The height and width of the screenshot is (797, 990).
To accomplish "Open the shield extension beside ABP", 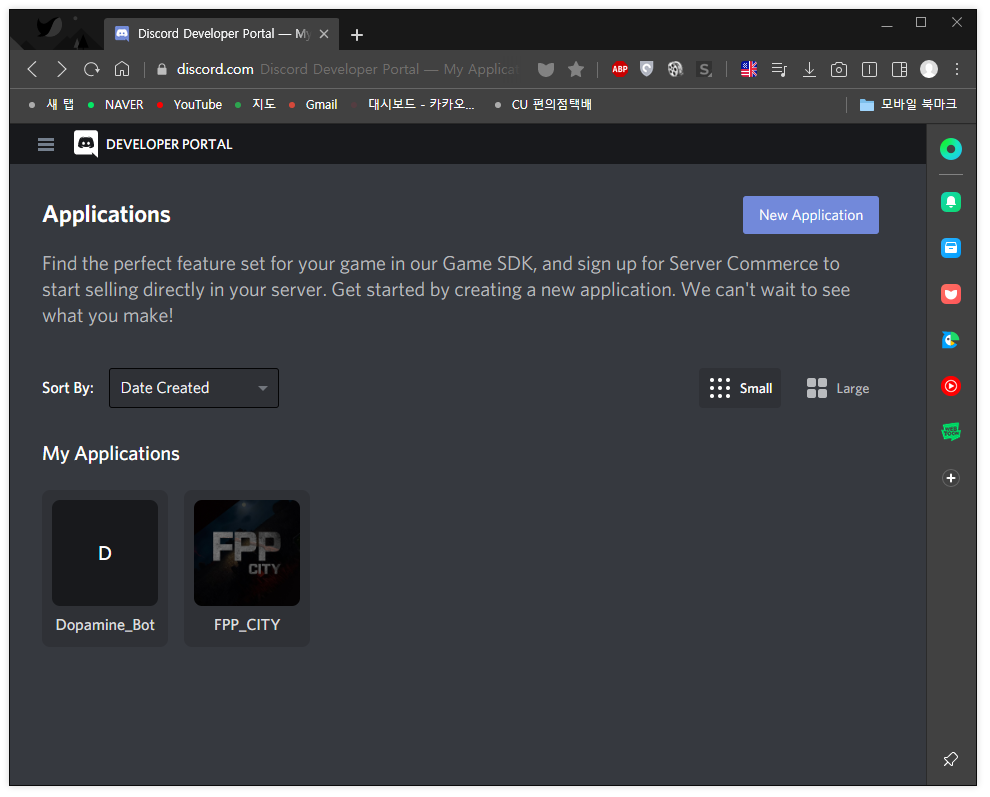I will [647, 69].
